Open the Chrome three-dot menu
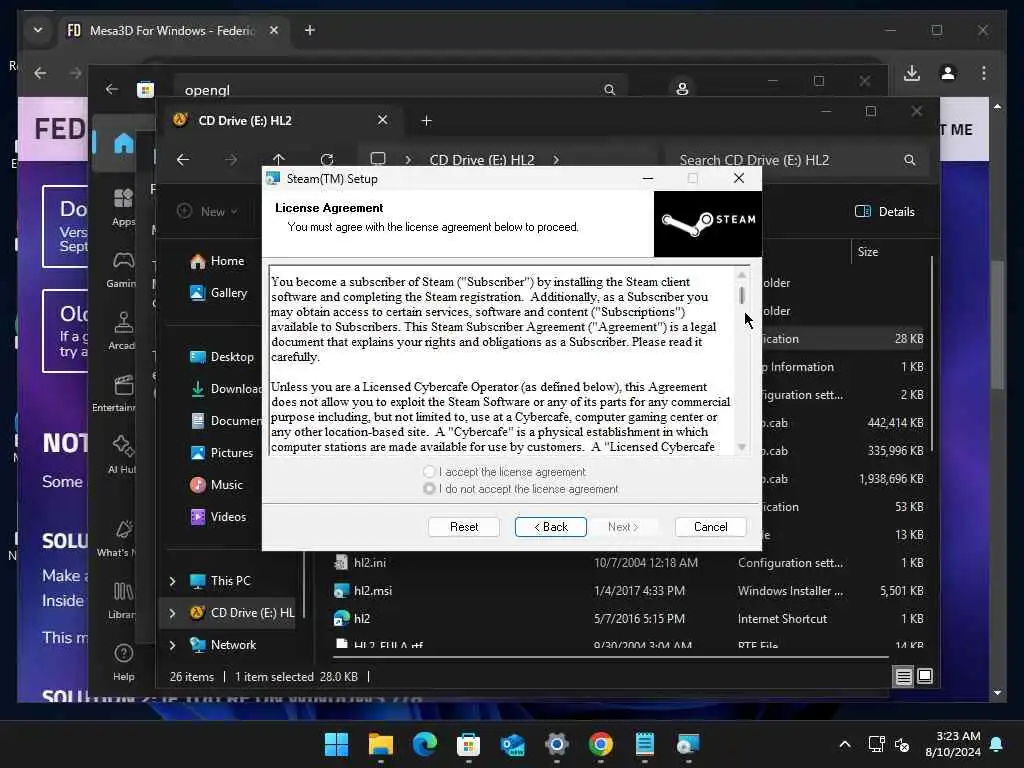This screenshot has height=768, width=1024. pos(984,73)
